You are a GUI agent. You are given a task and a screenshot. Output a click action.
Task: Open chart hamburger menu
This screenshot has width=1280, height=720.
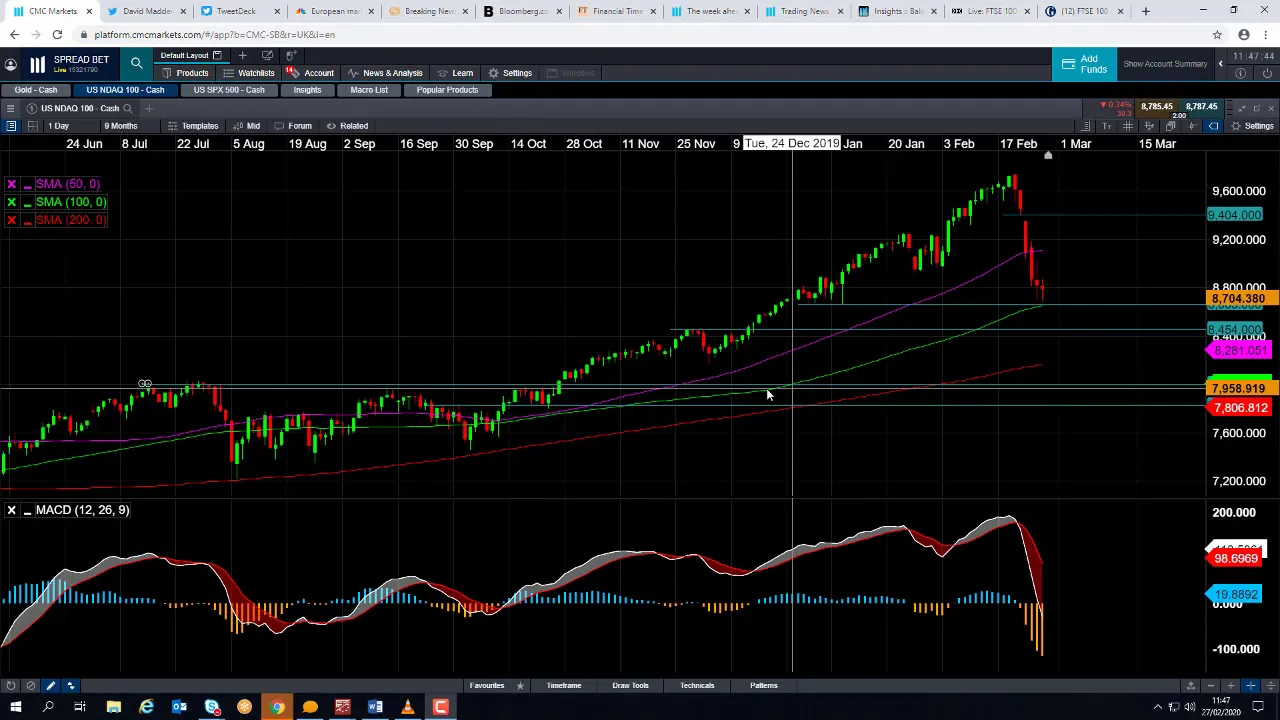(10, 108)
